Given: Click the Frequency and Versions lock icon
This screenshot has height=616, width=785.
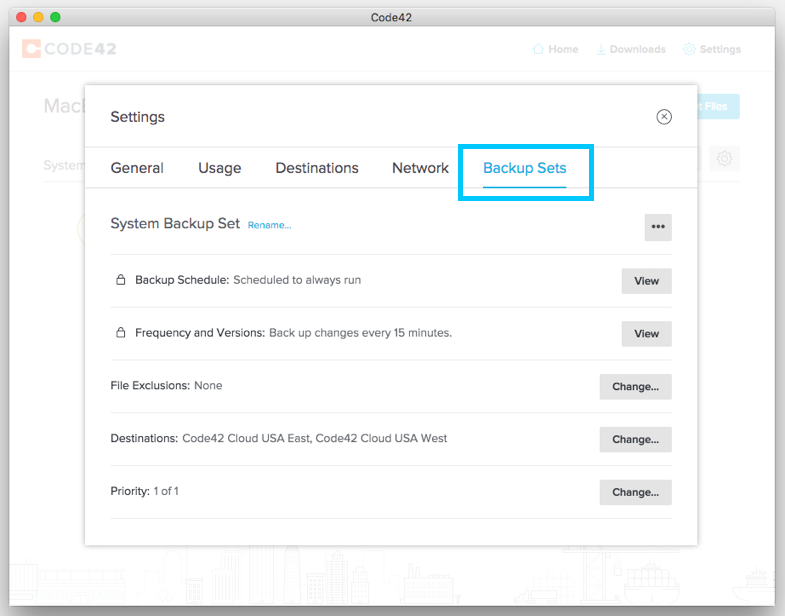Looking at the screenshot, I should pos(120,333).
